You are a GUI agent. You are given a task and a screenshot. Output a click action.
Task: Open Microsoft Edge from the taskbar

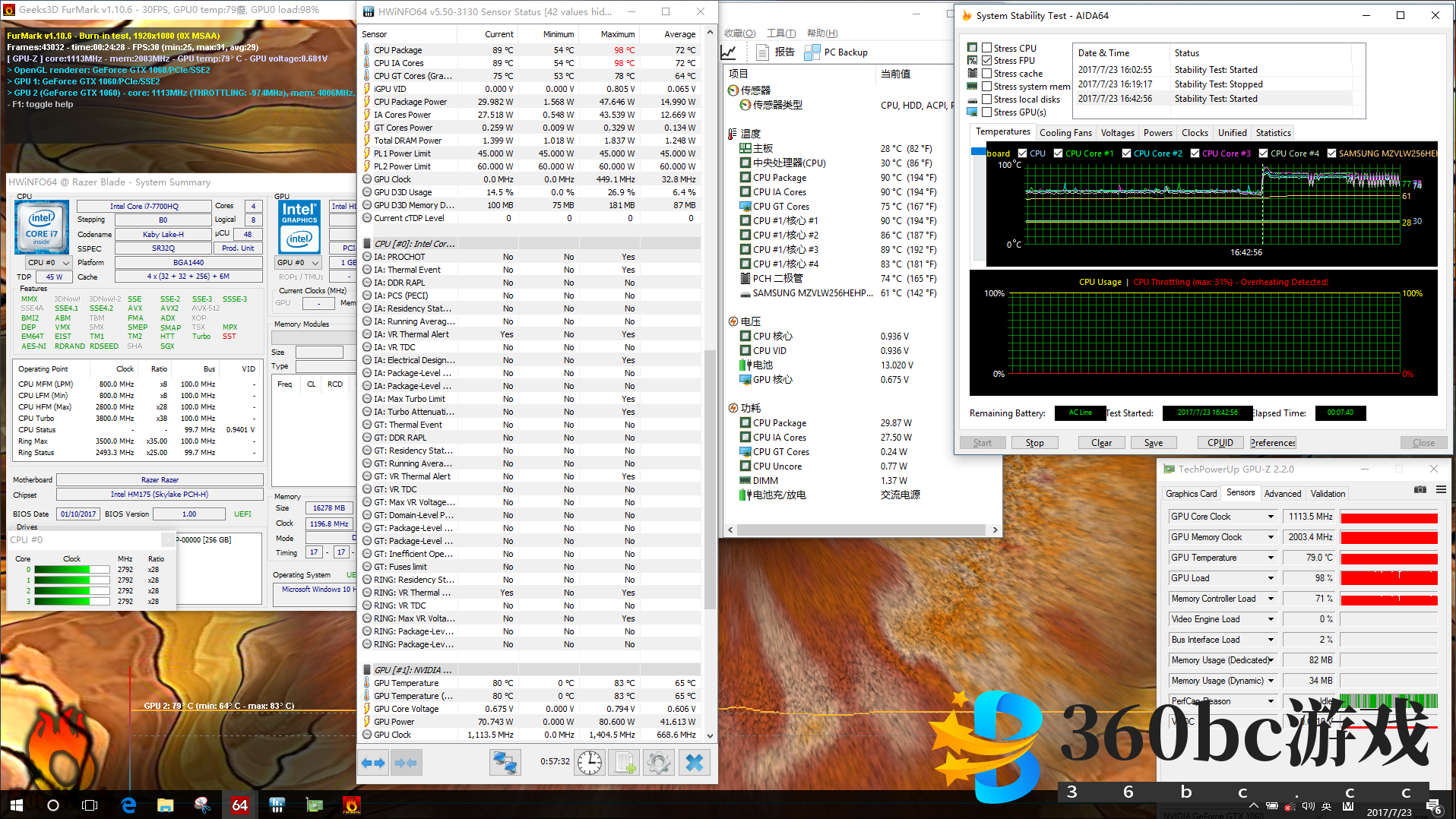128,805
